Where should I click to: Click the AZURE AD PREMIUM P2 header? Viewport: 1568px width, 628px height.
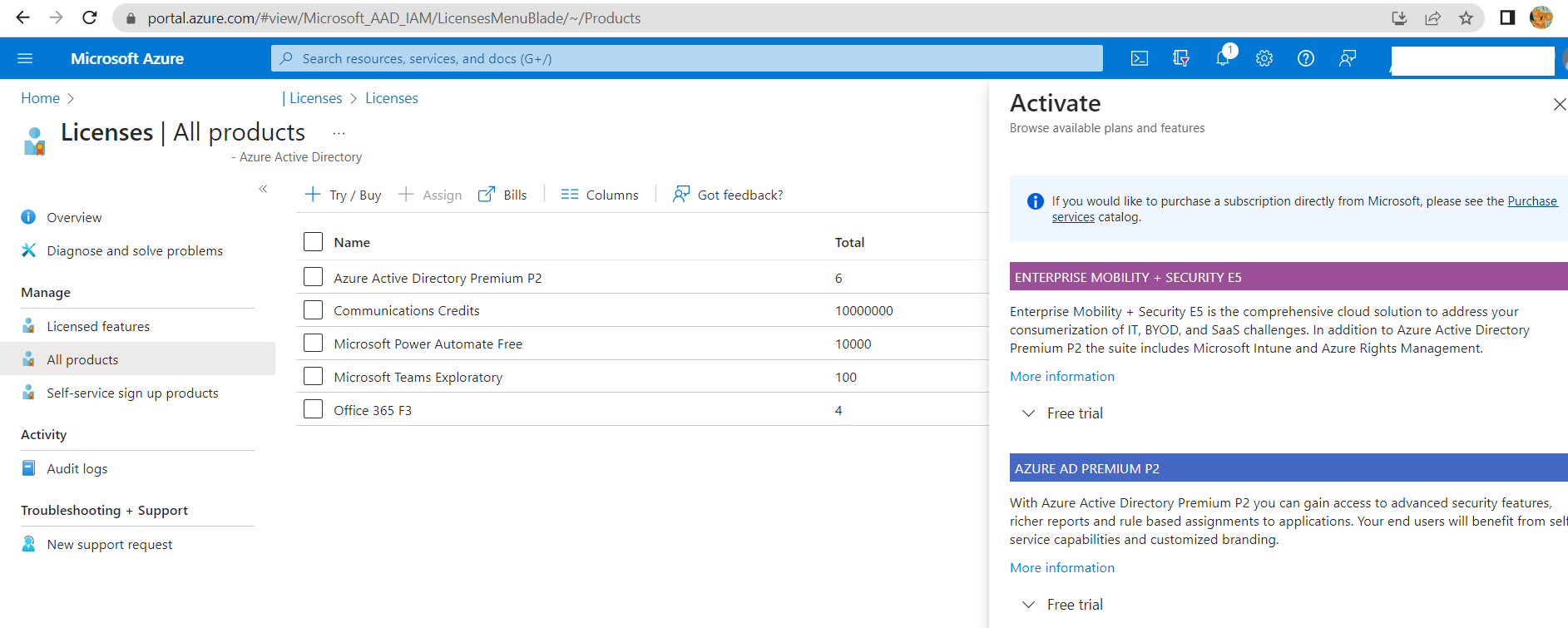(1289, 468)
